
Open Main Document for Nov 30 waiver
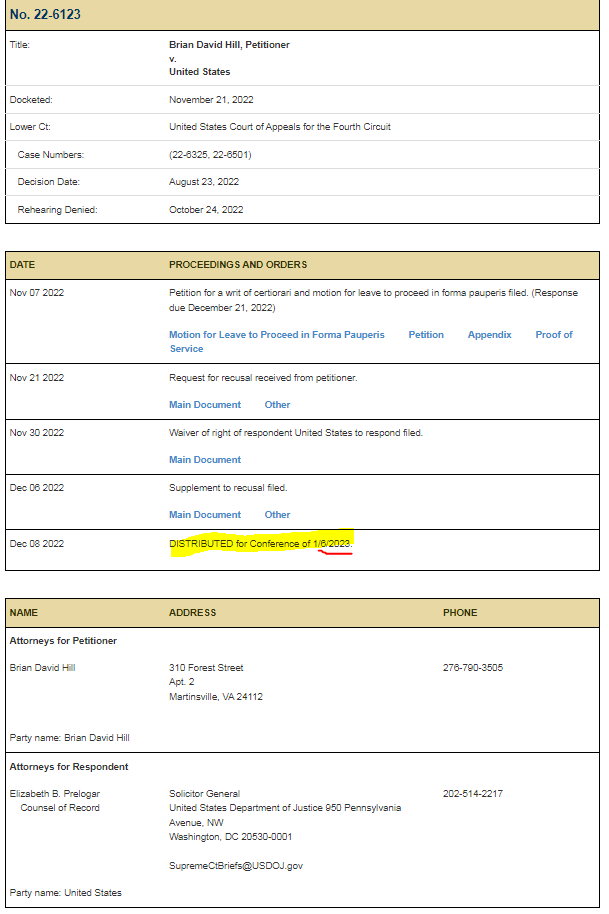(x=205, y=459)
